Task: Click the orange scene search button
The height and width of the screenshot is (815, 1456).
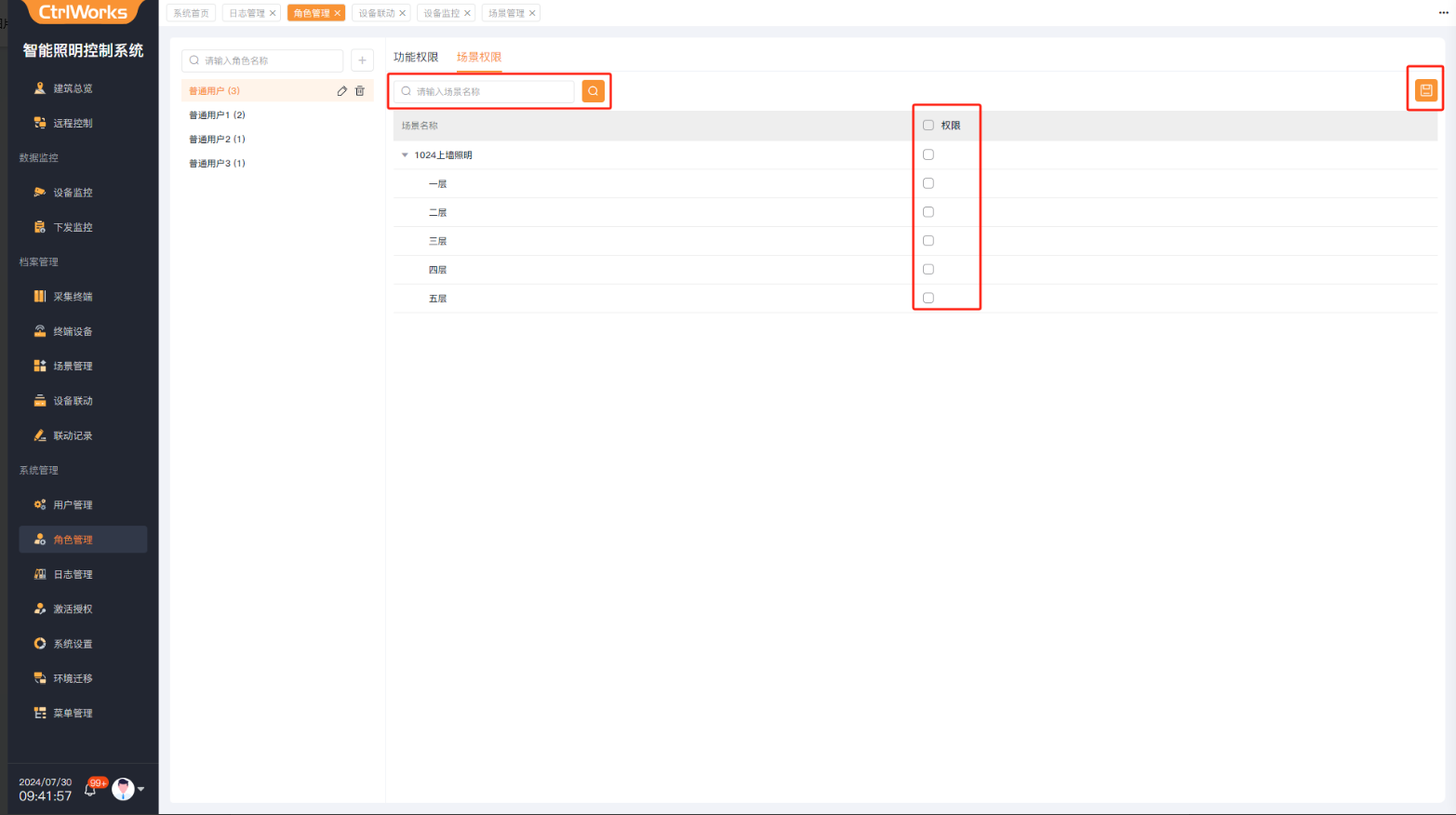Action: click(x=593, y=91)
